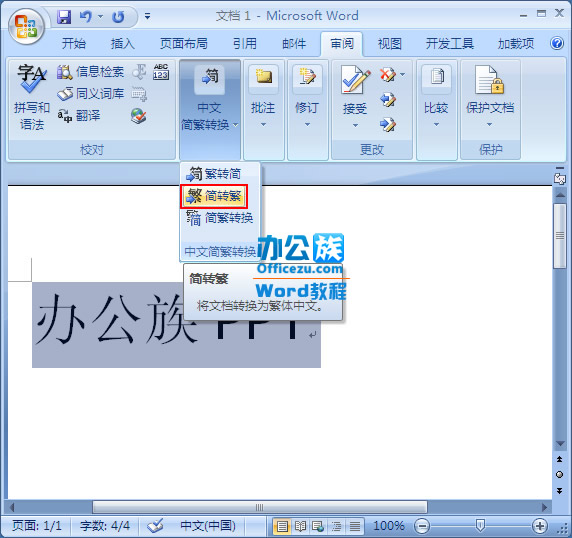
Task: Switch to print layout view
Action: point(282,526)
